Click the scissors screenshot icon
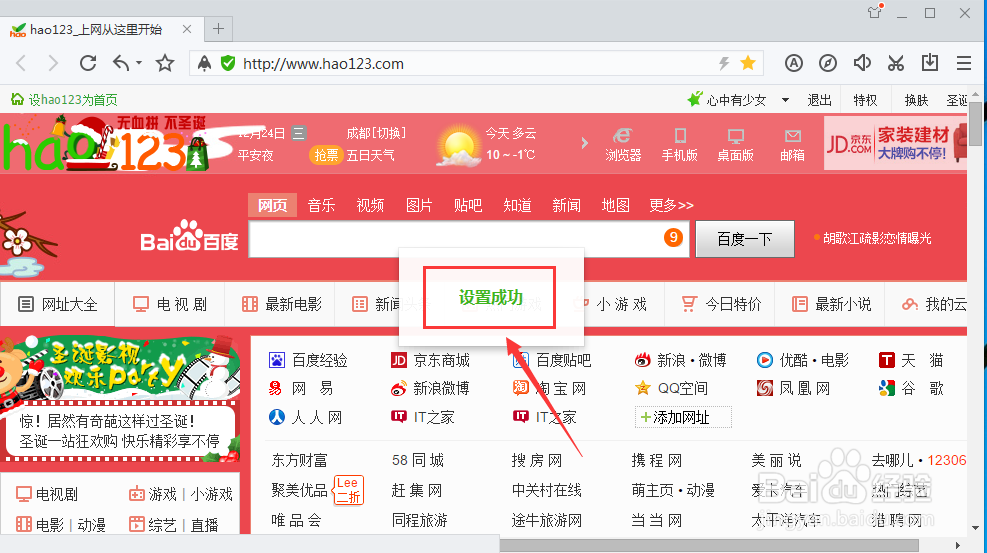The image size is (987, 553). (896, 63)
